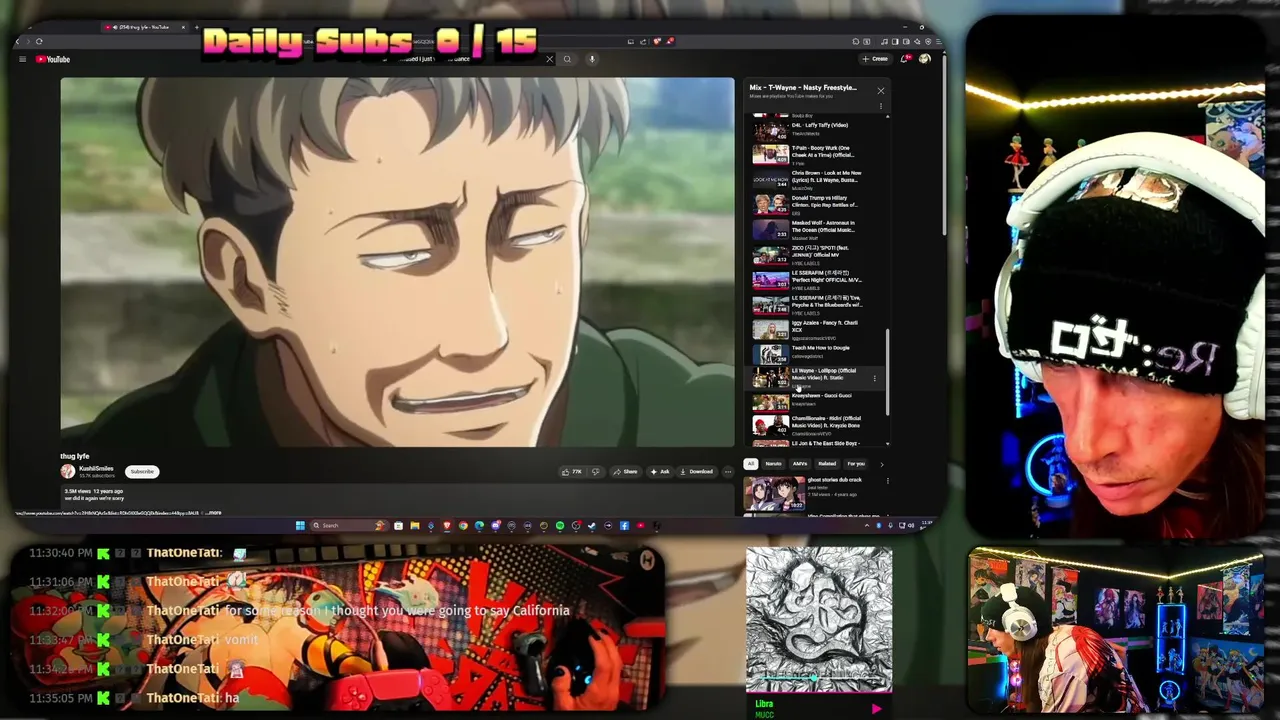Select the Related filter chip

tap(827, 464)
